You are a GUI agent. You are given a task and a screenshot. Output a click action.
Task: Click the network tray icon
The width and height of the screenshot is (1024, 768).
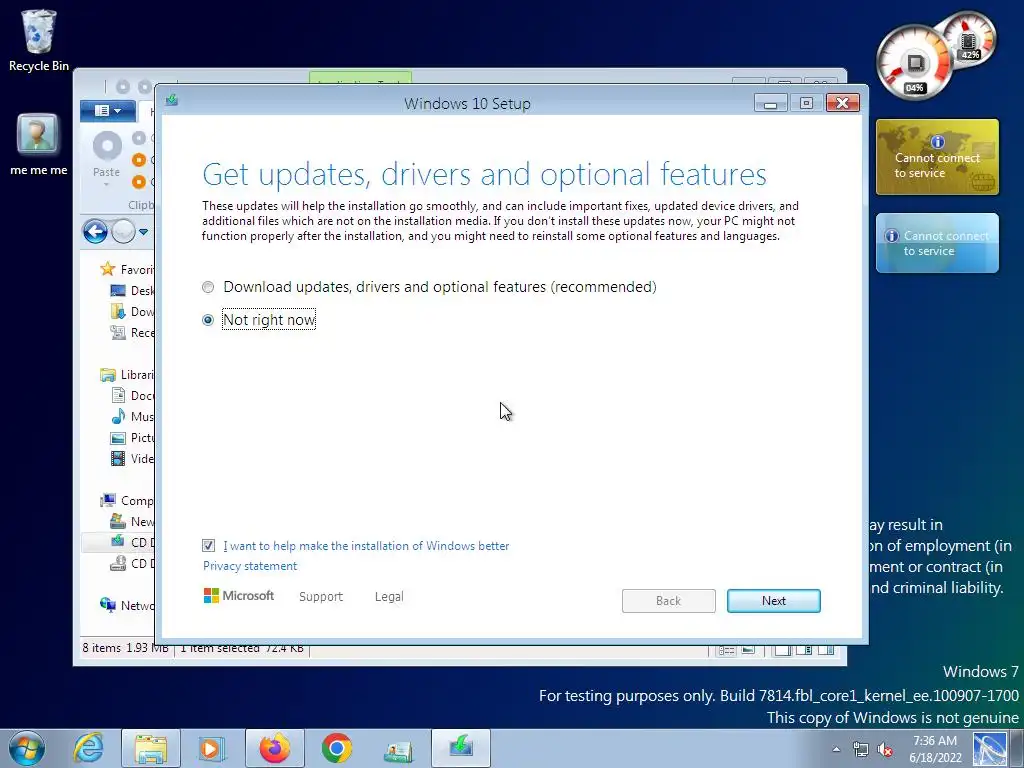click(861, 749)
